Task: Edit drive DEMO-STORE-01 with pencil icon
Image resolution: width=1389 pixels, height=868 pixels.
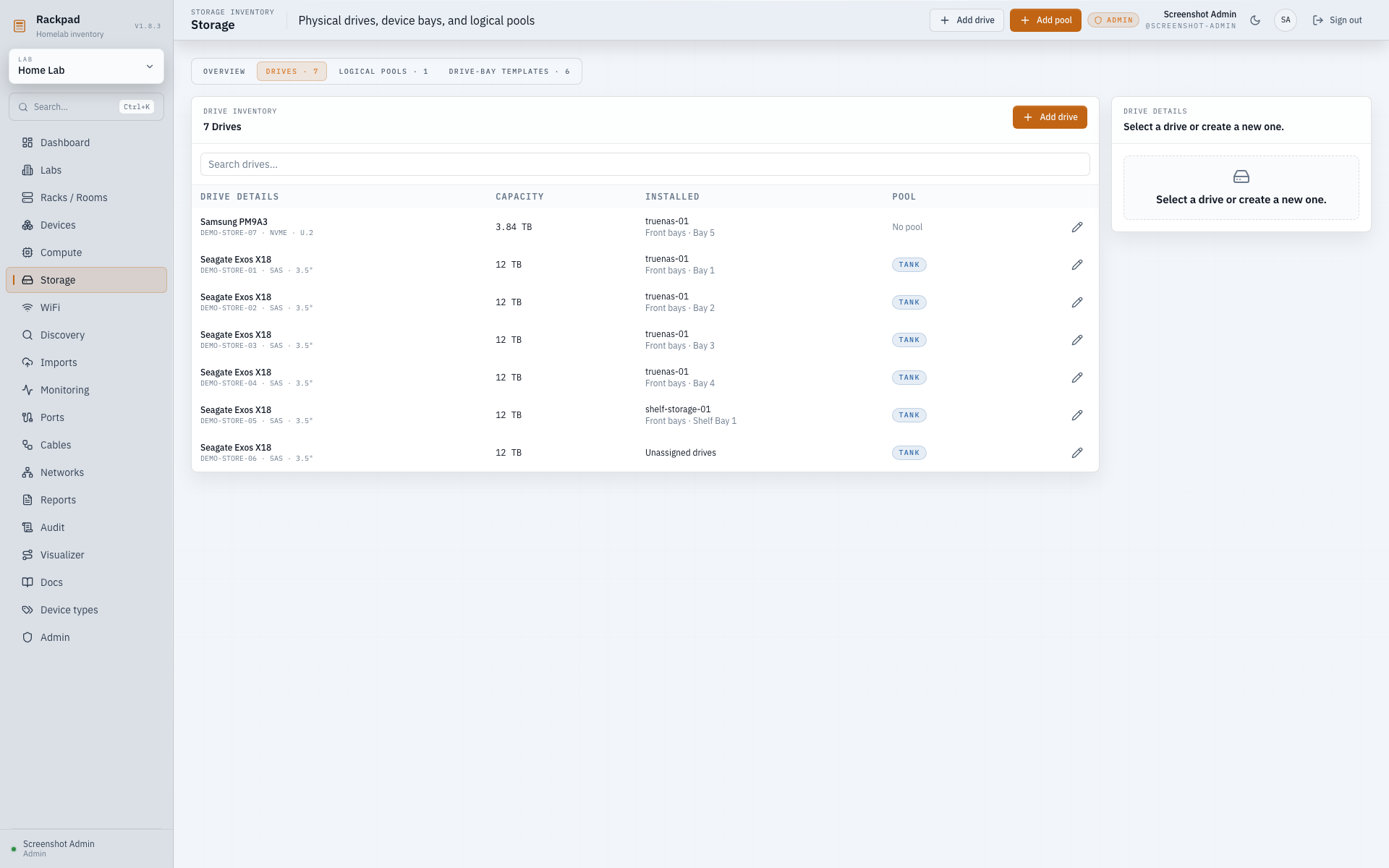Action: 1077,265
